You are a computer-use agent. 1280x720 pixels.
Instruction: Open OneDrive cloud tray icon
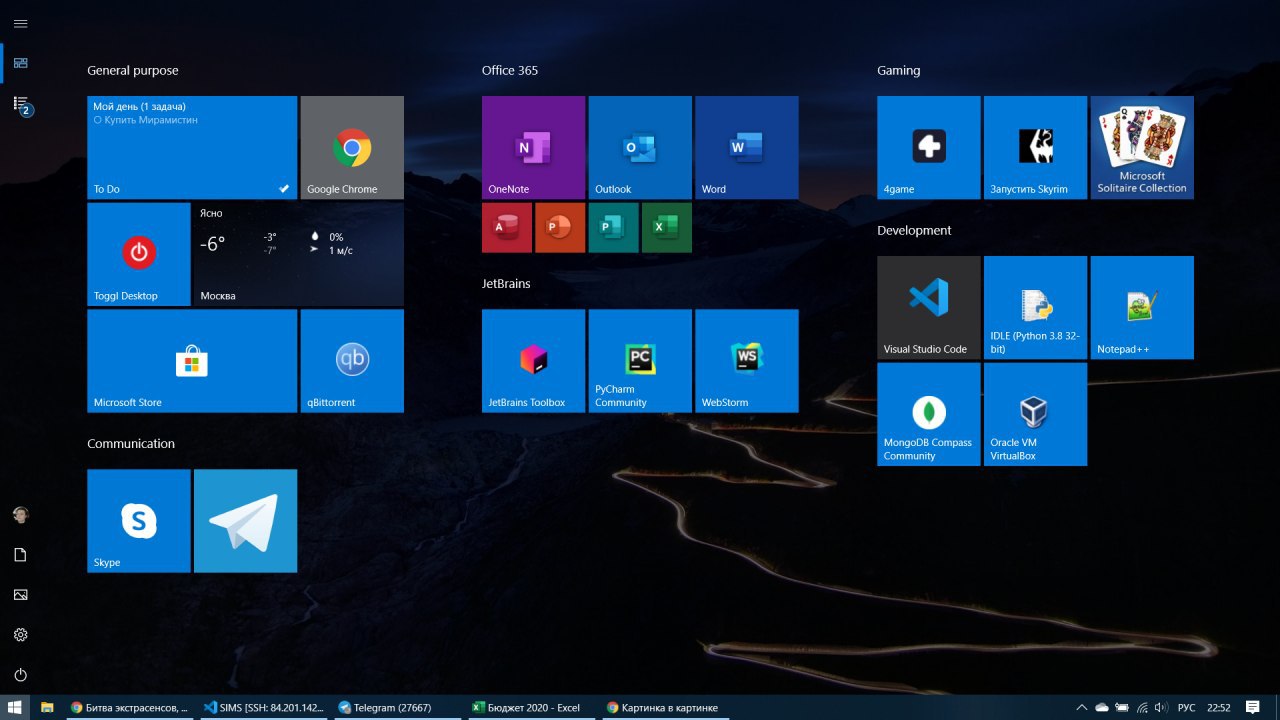[x=1102, y=707]
